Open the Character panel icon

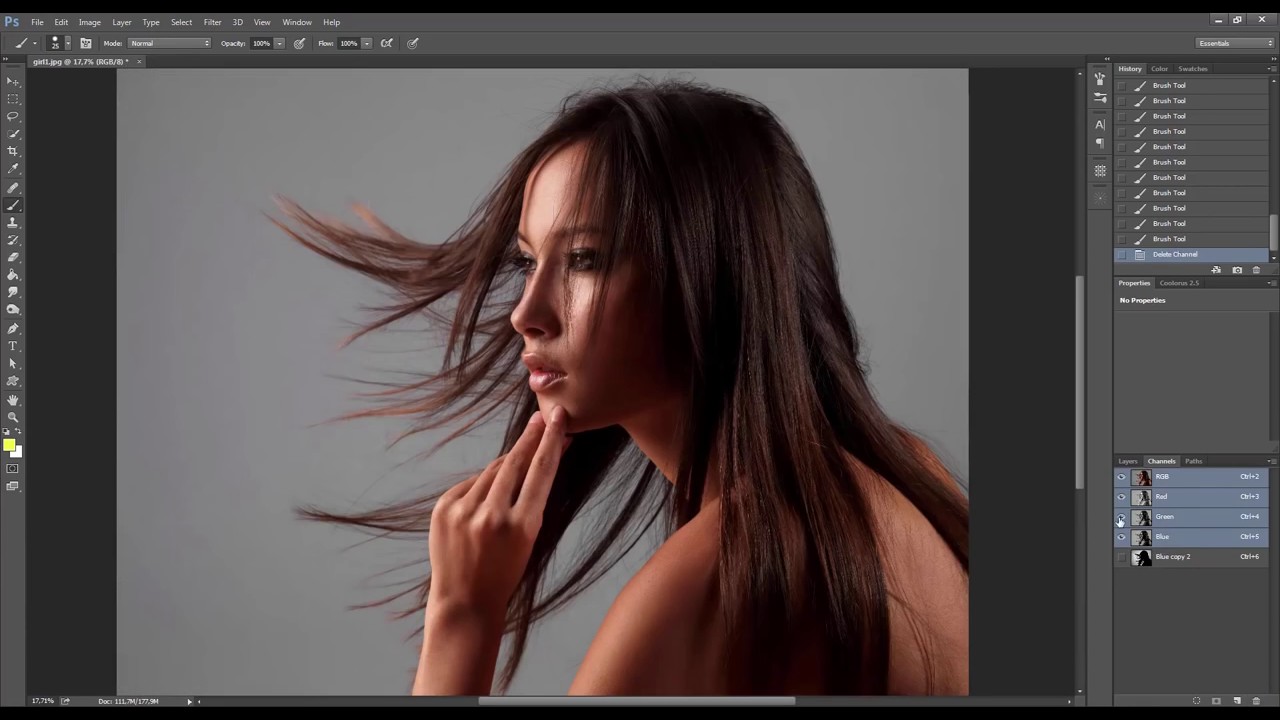[1100, 124]
